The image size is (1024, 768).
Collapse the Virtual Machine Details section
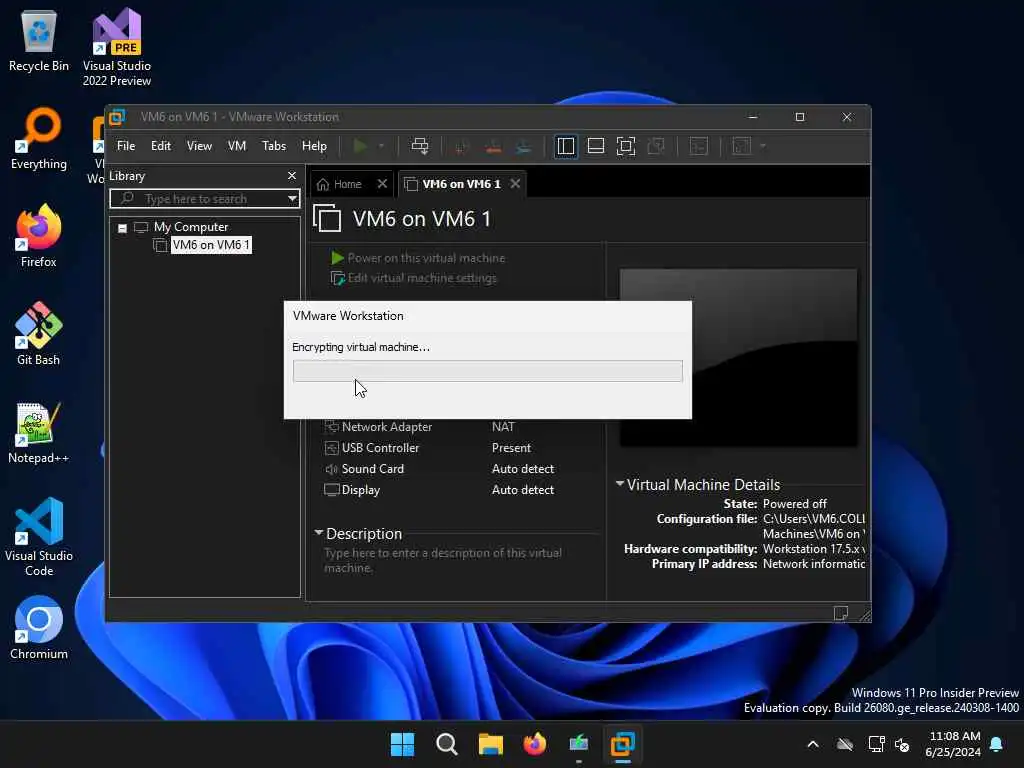pyautogui.click(x=620, y=484)
